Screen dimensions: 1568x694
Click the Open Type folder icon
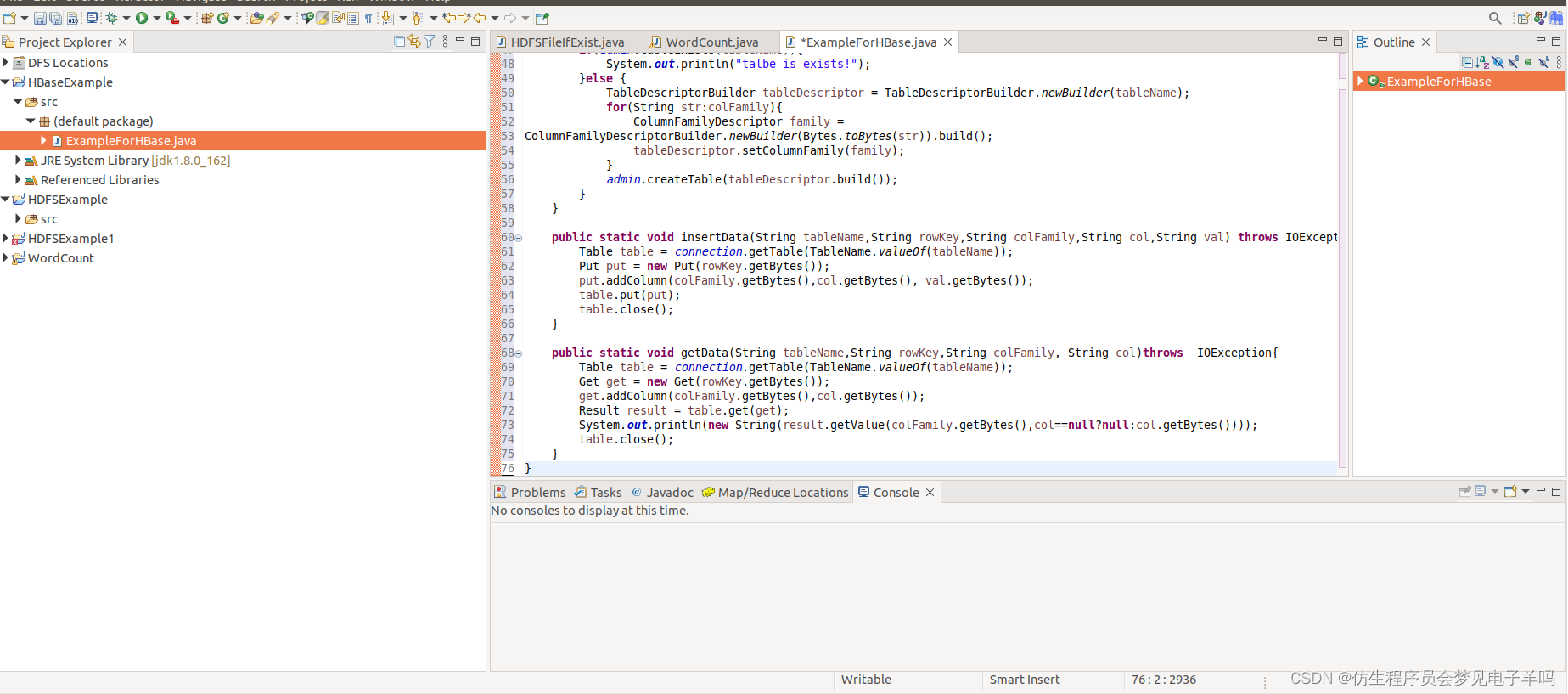point(256,18)
